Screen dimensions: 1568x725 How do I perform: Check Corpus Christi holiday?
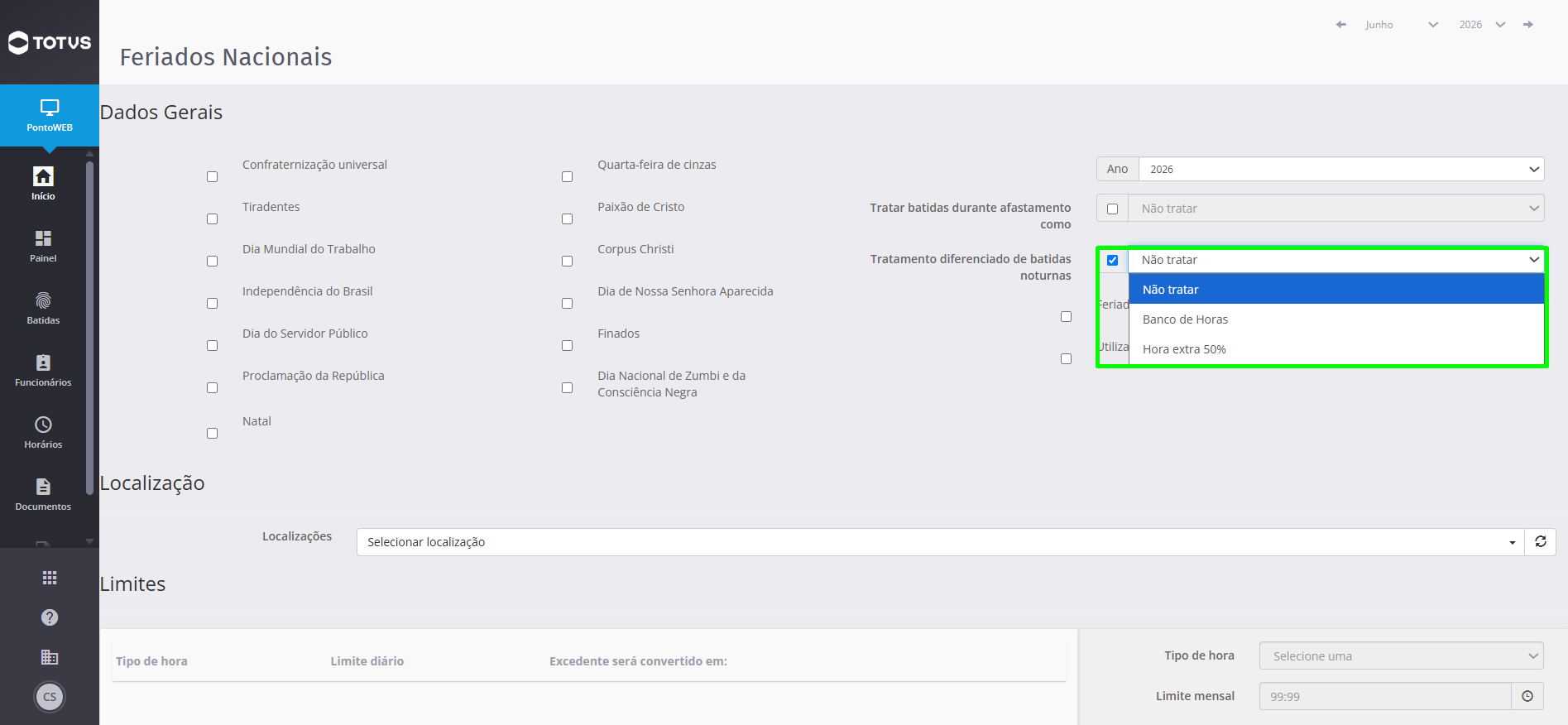[x=567, y=262]
